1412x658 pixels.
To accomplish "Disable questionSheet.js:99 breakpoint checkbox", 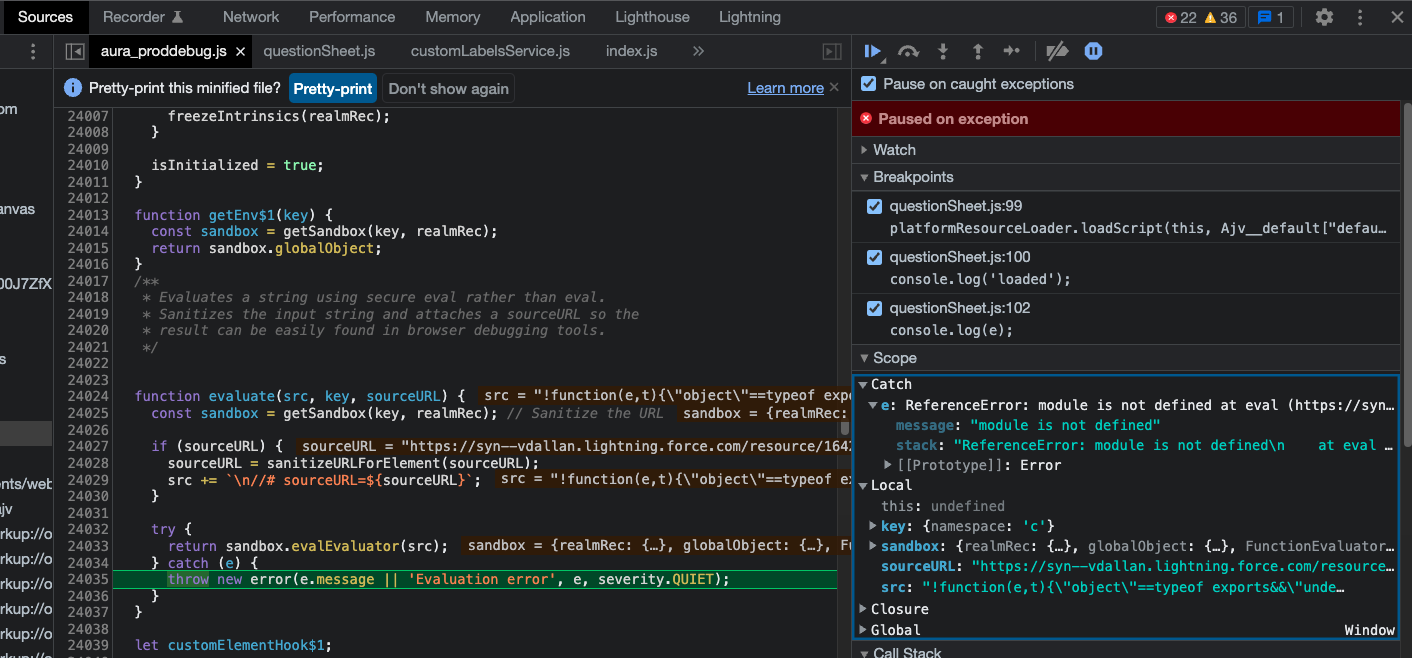I will pyautogui.click(x=874, y=207).
